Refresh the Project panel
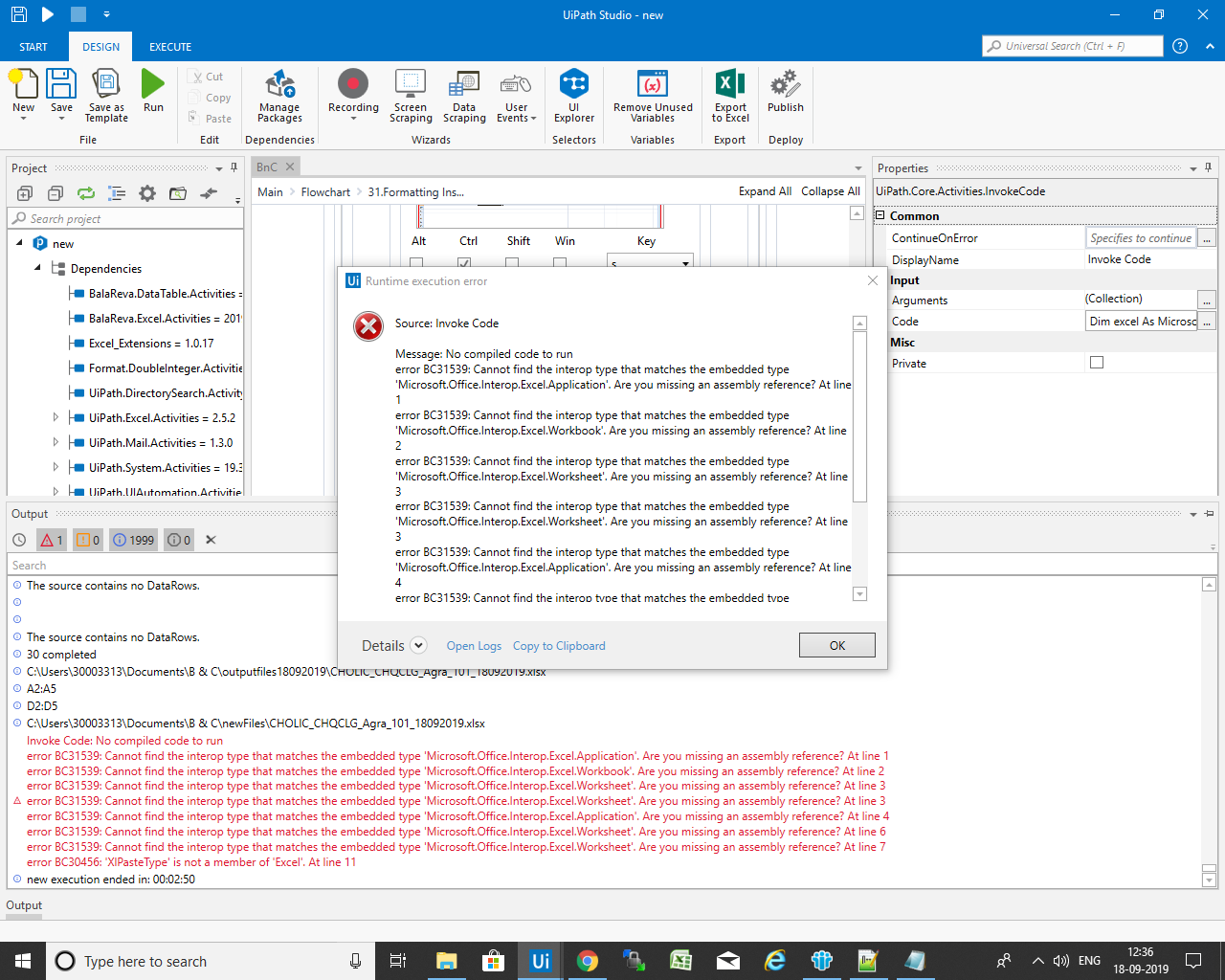The height and width of the screenshot is (980, 1225). 86,193
